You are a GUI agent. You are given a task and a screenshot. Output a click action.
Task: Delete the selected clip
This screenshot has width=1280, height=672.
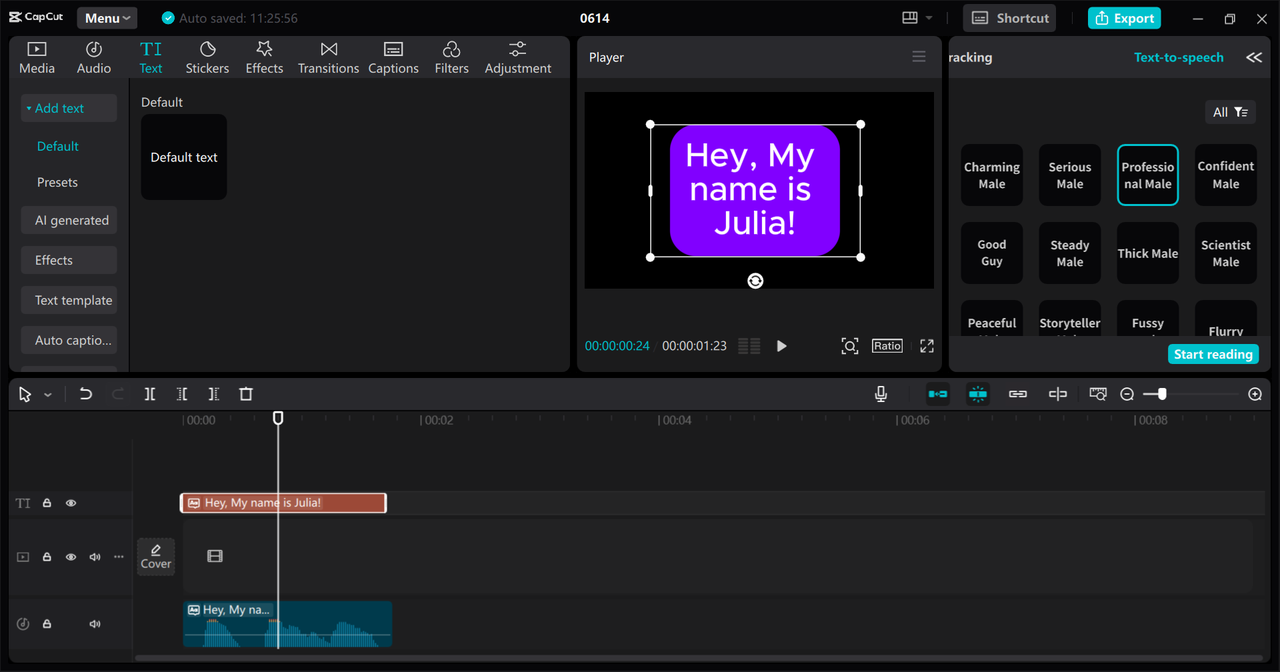tap(246, 394)
